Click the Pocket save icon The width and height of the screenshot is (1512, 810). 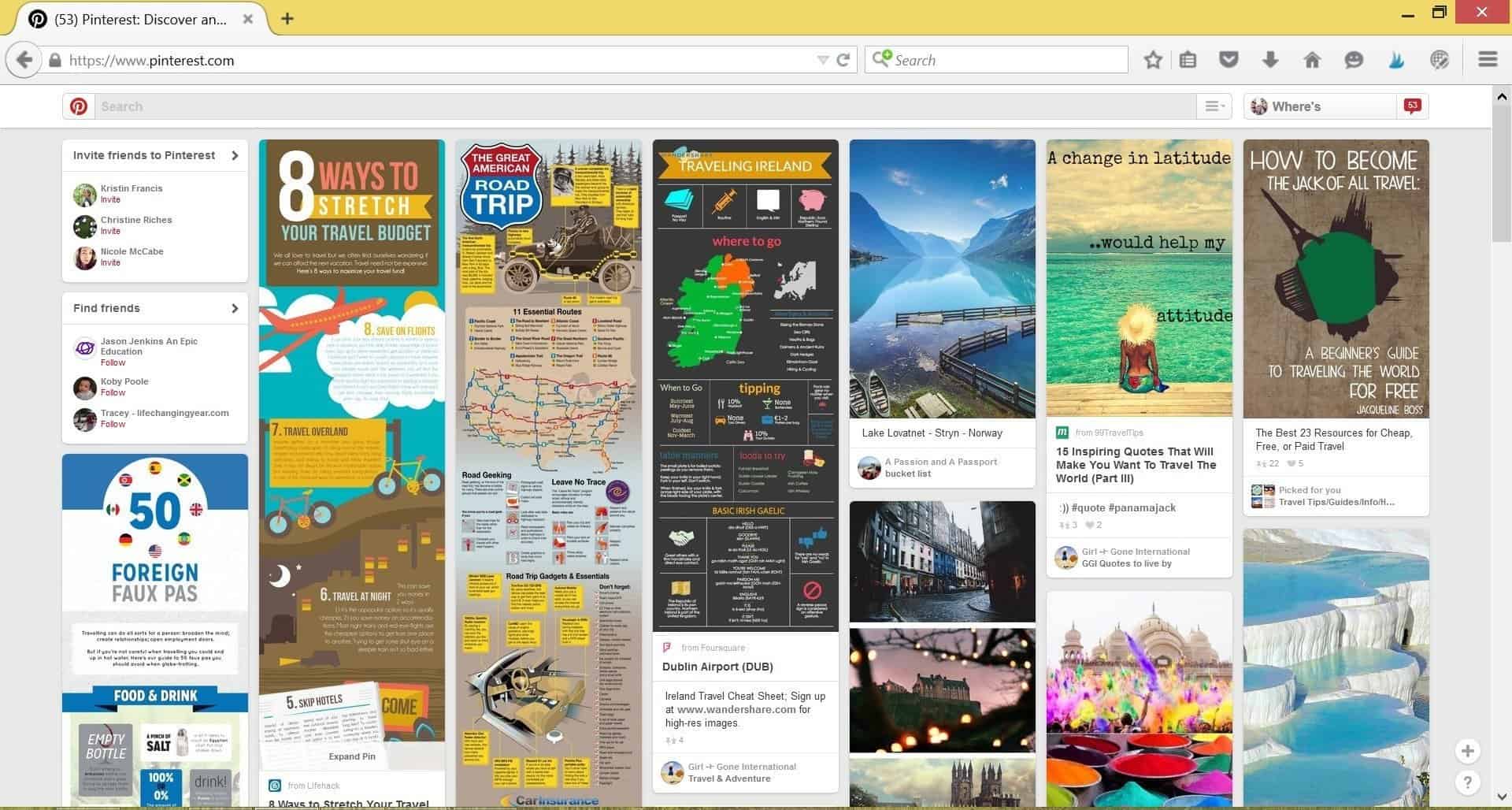[x=1228, y=60]
